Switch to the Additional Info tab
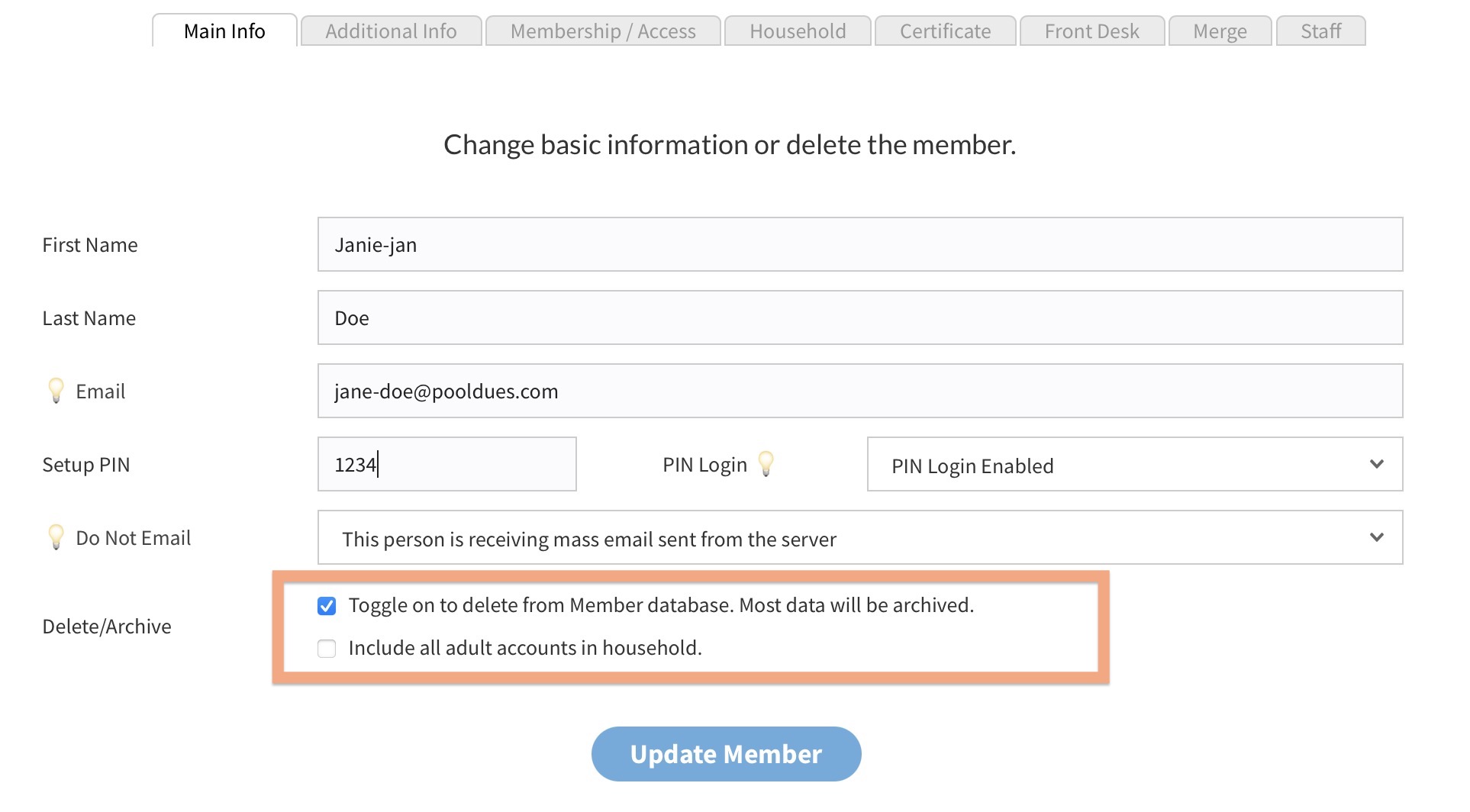This screenshot has height=812, width=1470. (x=391, y=31)
